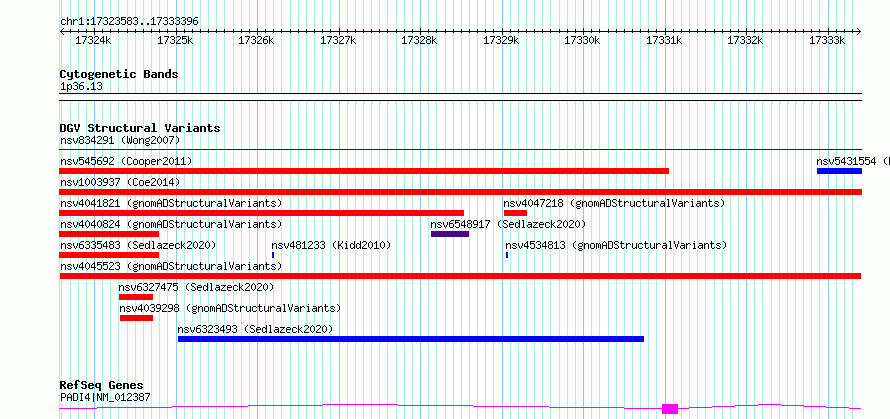Open nsv6548917 (Sedlazeck2020) label
This screenshot has width=890, height=419.
[x=508, y=224]
